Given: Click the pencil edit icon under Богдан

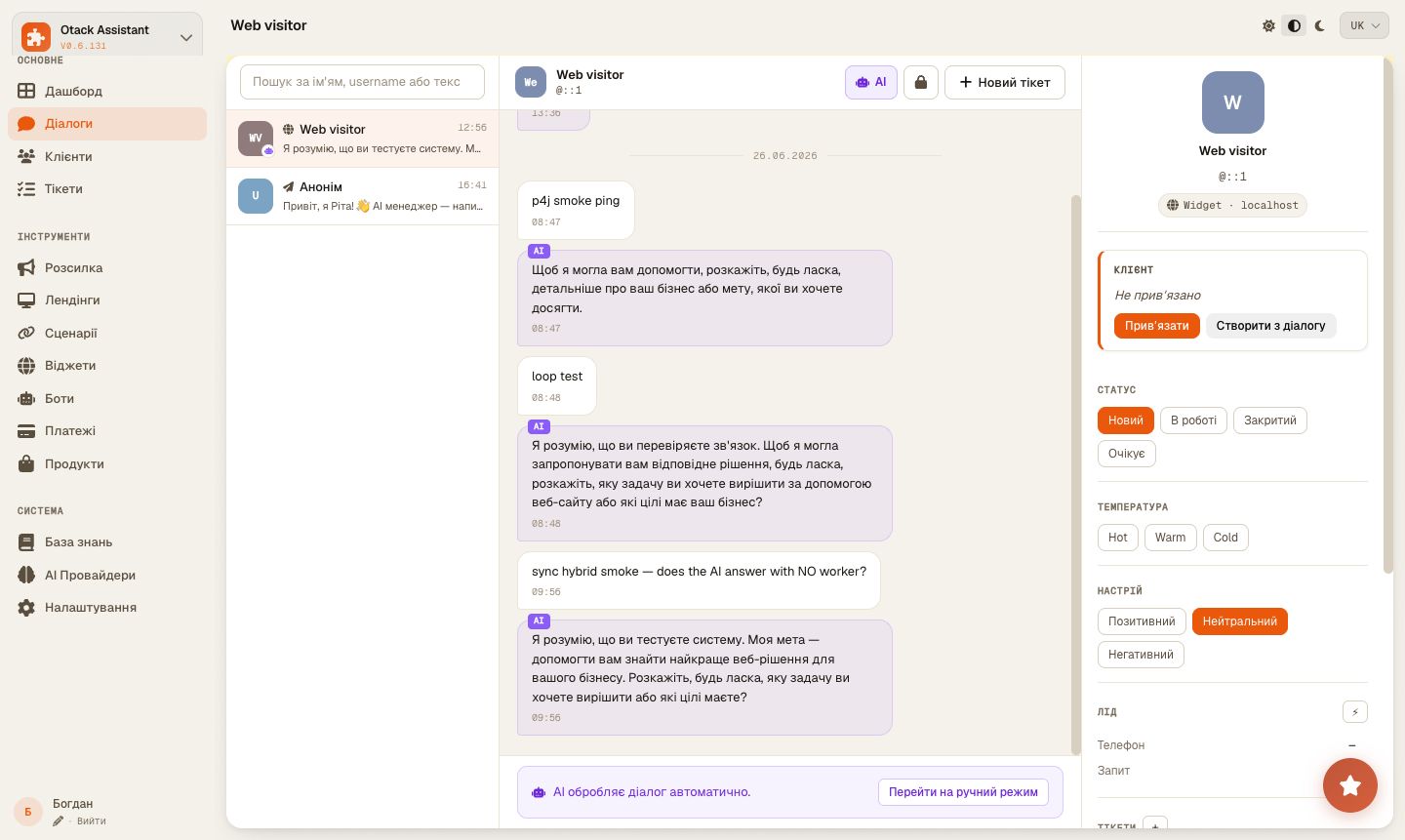Looking at the screenshot, I should tap(59, 821).
